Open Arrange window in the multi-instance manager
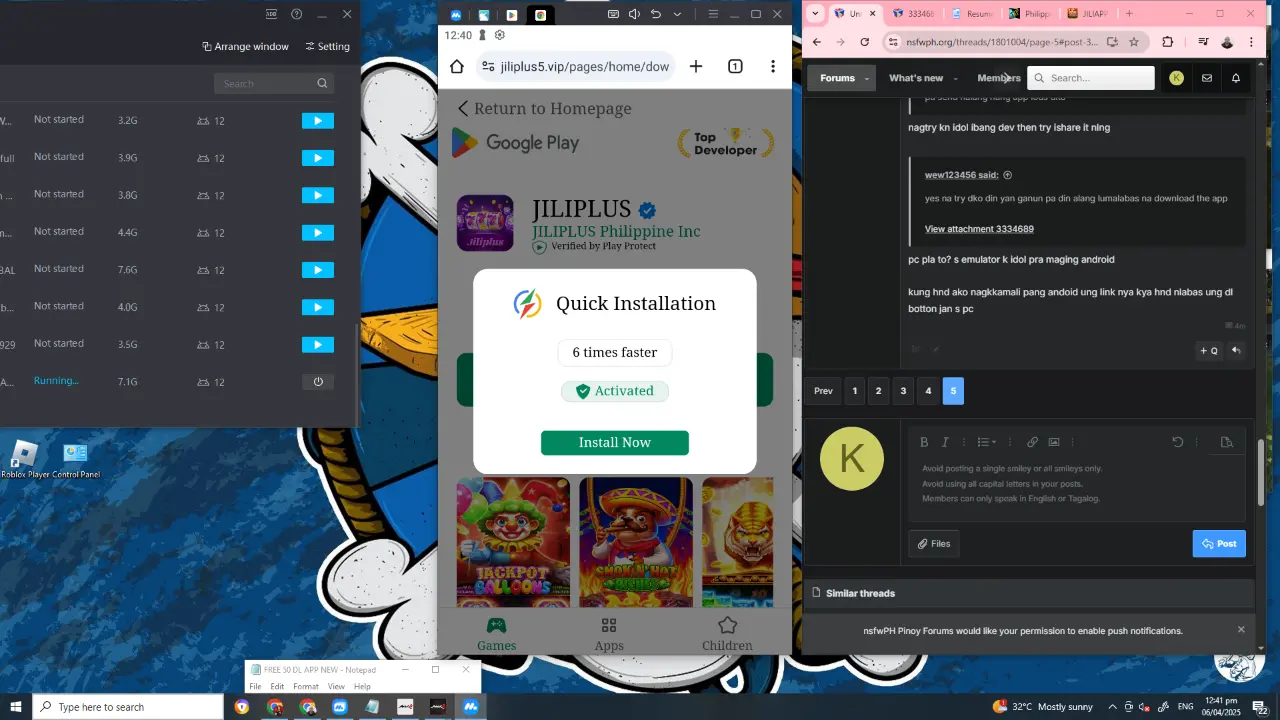1280x720 pixels. pyautogui.click(x=245, y=47)
